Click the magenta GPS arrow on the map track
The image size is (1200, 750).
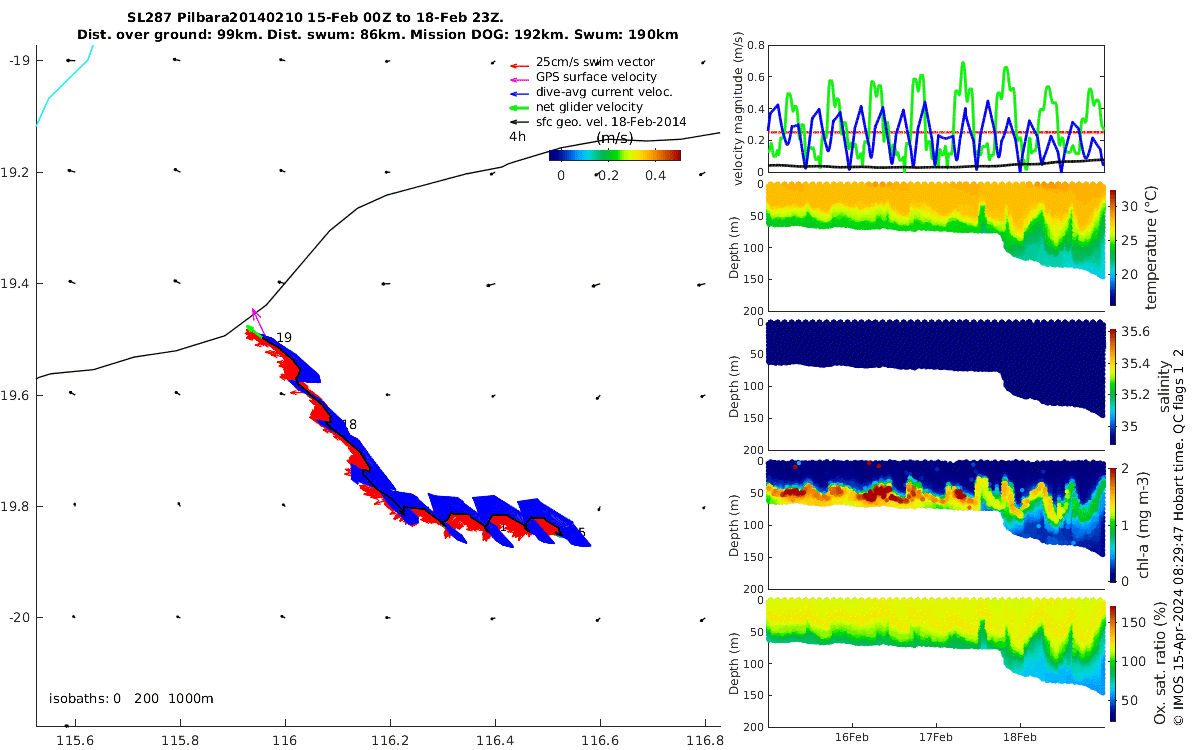tap(257, 321)
